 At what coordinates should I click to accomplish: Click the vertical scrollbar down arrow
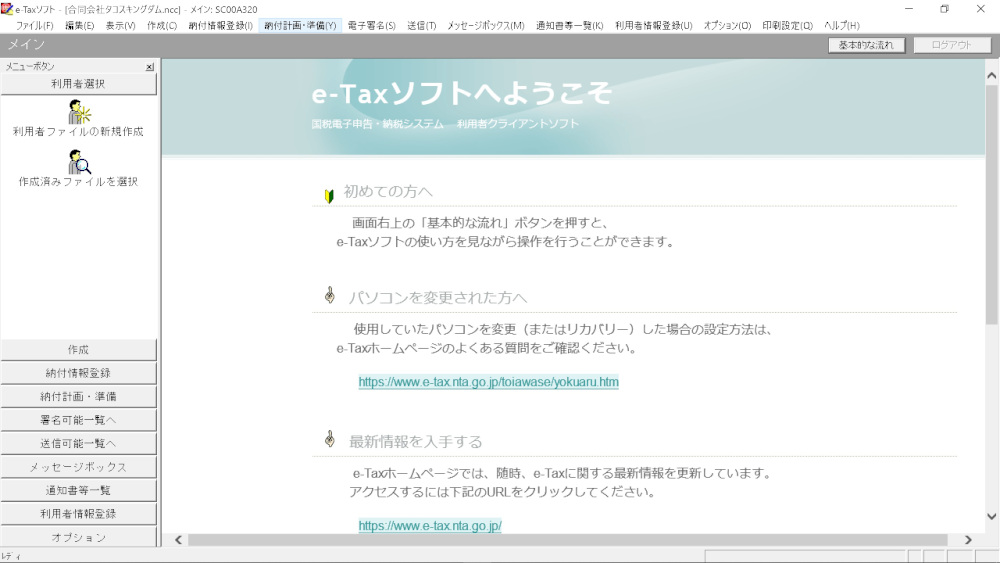[992, 516]
